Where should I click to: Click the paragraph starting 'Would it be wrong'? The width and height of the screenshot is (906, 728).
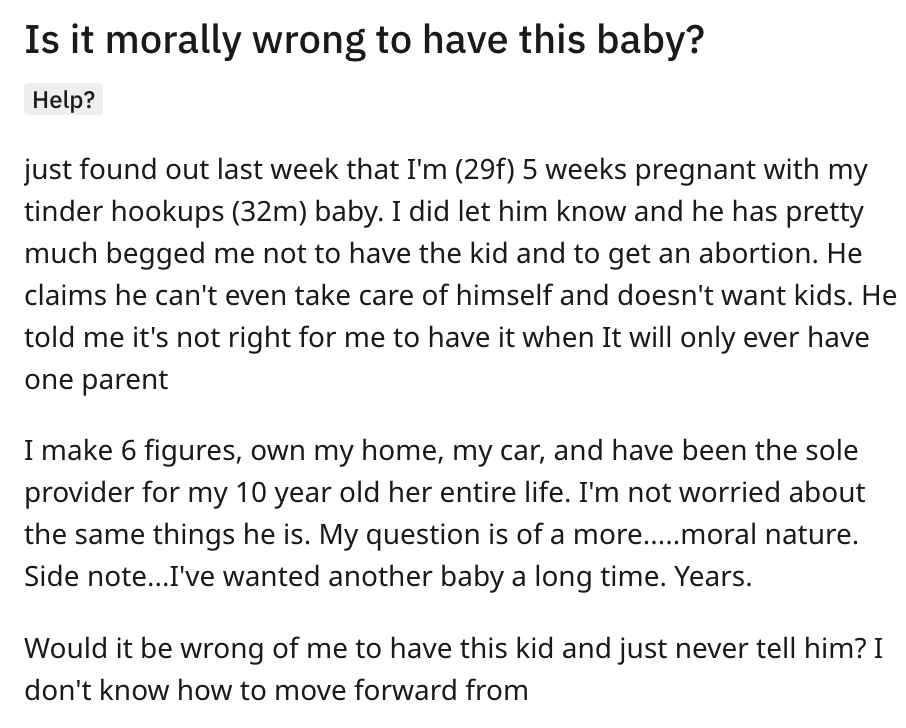tap(454, 669)
